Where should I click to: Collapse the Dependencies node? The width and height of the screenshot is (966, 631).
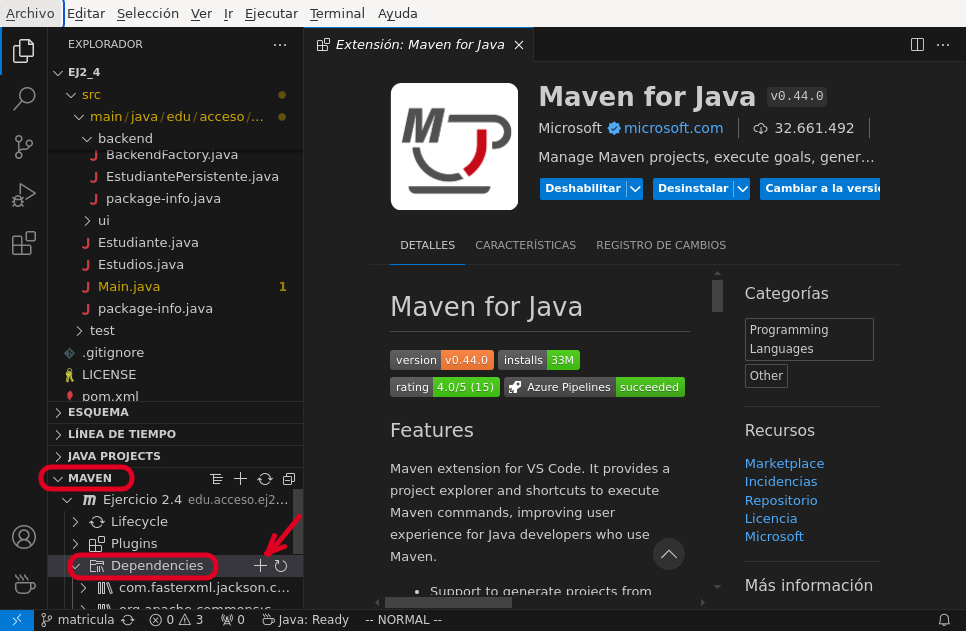pyautogui.click(x=76, y=566)
